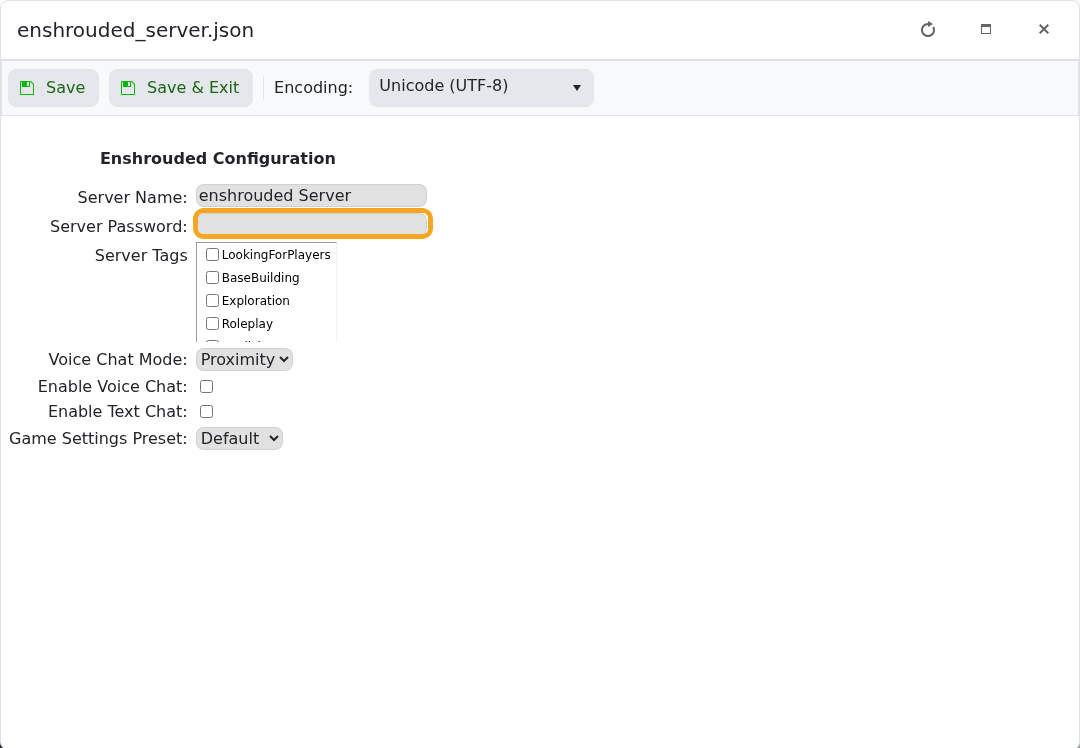1080x748 pixels.
Task: Open the Voice Chat Mode dropdown
Action: click(245, 360)
